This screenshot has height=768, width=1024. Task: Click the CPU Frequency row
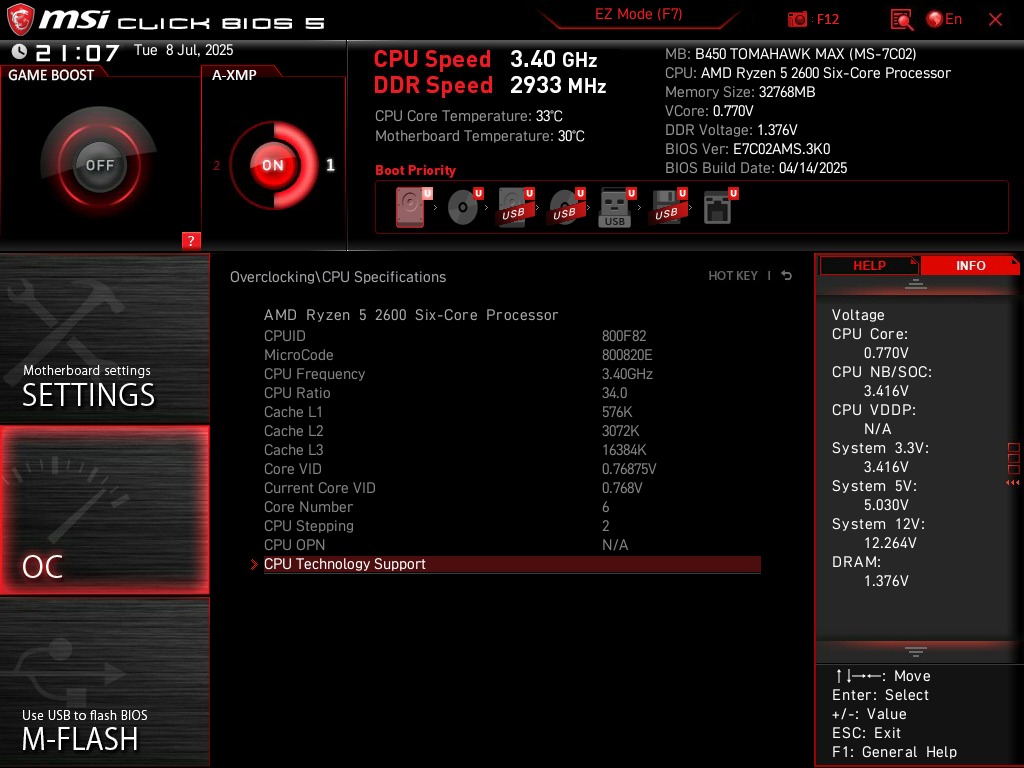pos(512,374)
